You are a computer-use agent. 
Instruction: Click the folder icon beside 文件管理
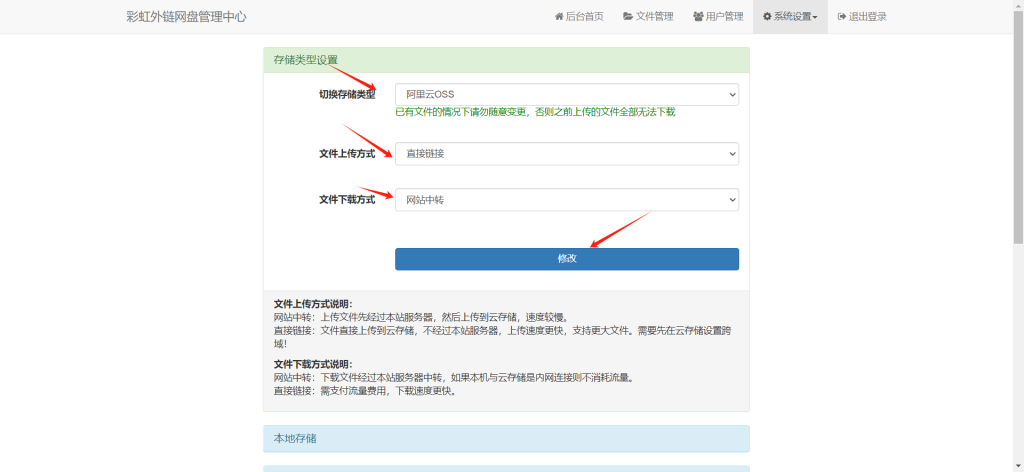point(628,17)
